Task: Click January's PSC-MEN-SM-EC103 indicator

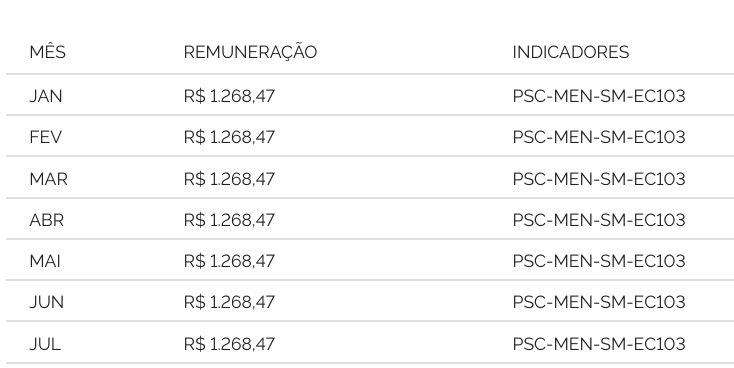Action: [599, 96]
